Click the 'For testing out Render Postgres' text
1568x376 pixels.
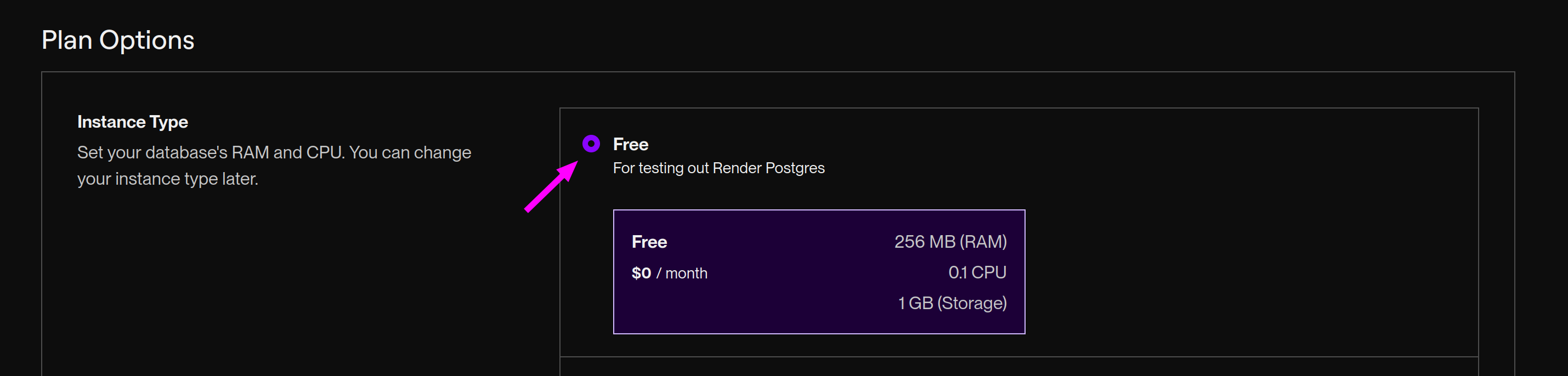pos(718,168)
